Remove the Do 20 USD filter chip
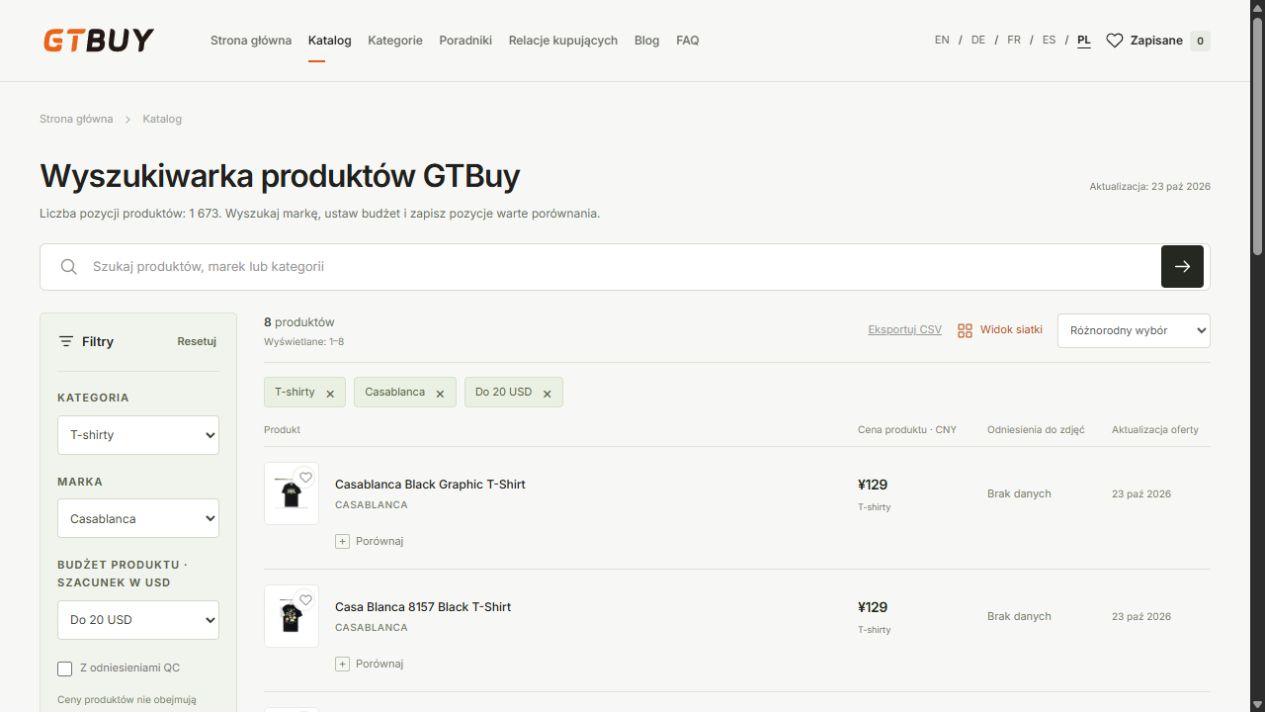 [x=547, y=393]
